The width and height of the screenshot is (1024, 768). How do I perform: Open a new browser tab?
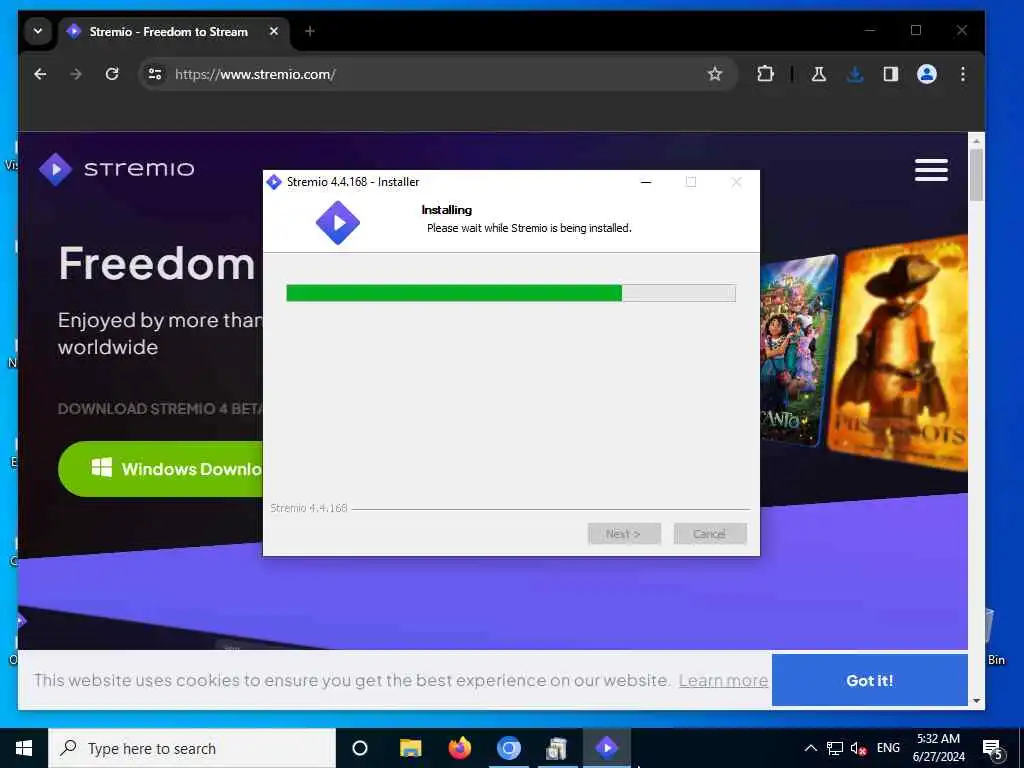coord(310,31)
